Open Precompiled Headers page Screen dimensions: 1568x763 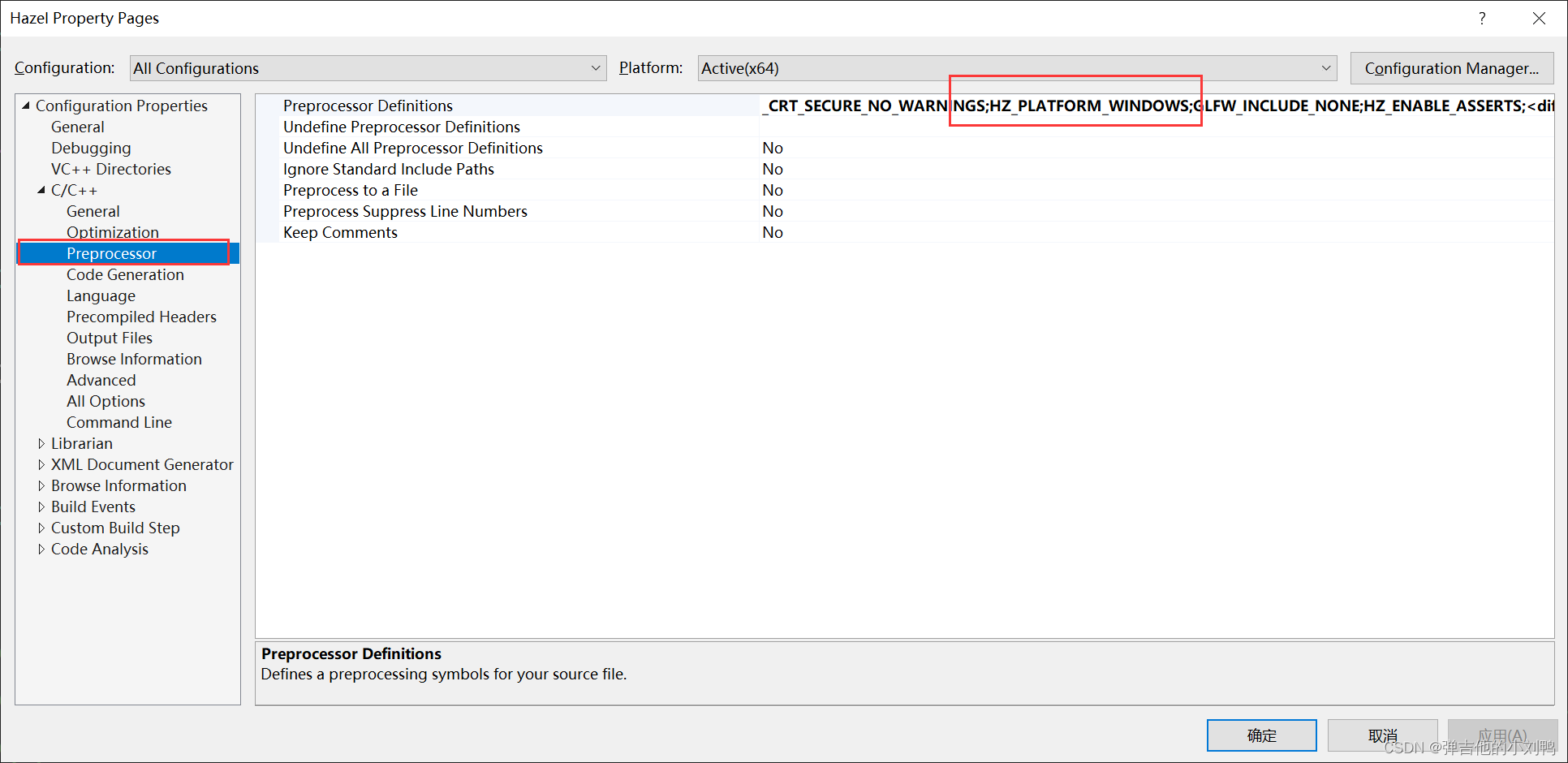coord(141,317)
